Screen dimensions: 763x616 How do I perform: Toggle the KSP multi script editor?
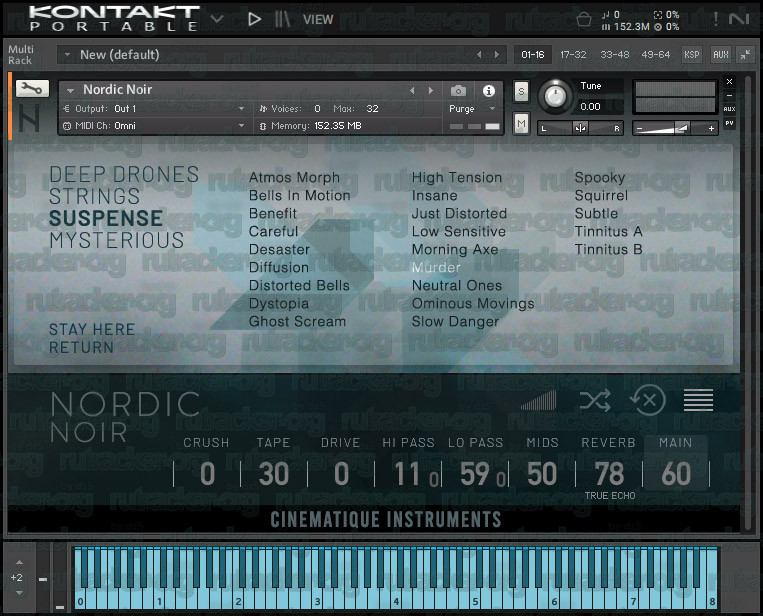pos(691,54)
